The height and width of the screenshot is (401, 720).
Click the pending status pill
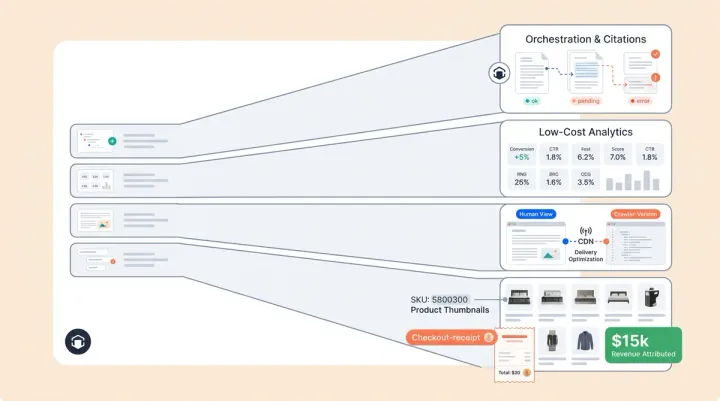click(x=585, y=101)
